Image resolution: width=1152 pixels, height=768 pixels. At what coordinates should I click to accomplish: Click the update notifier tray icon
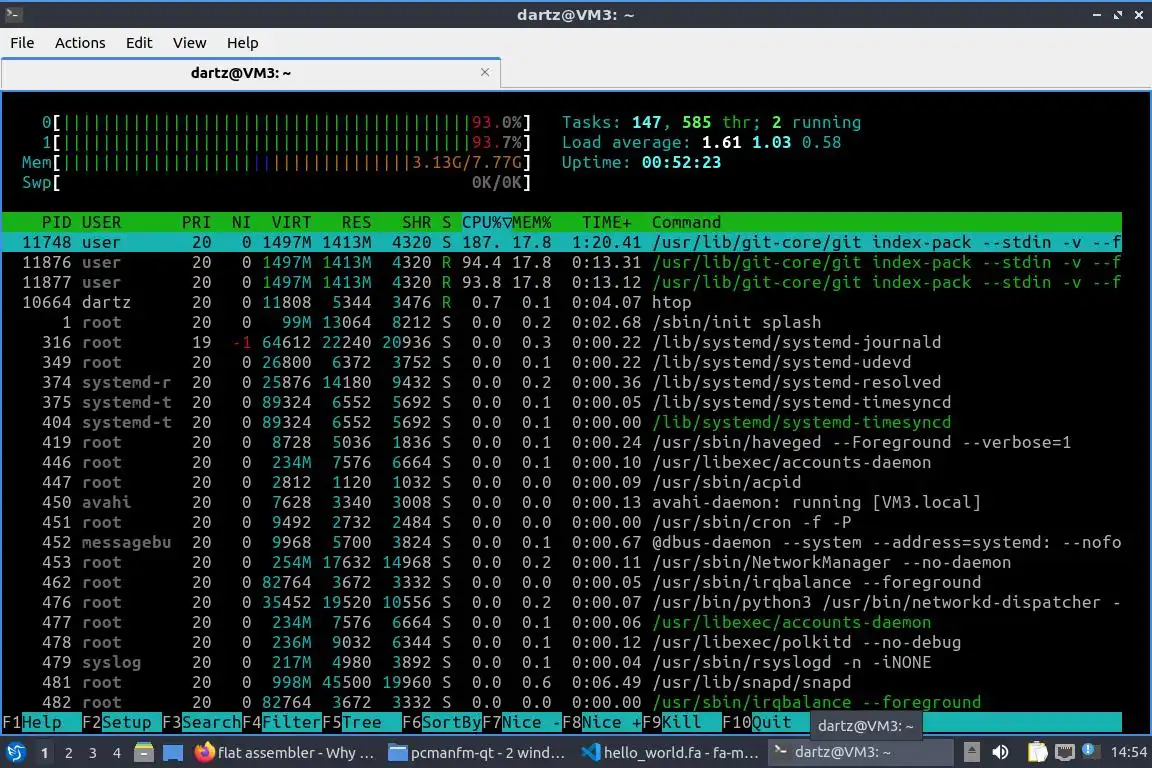click(1090, 752)
